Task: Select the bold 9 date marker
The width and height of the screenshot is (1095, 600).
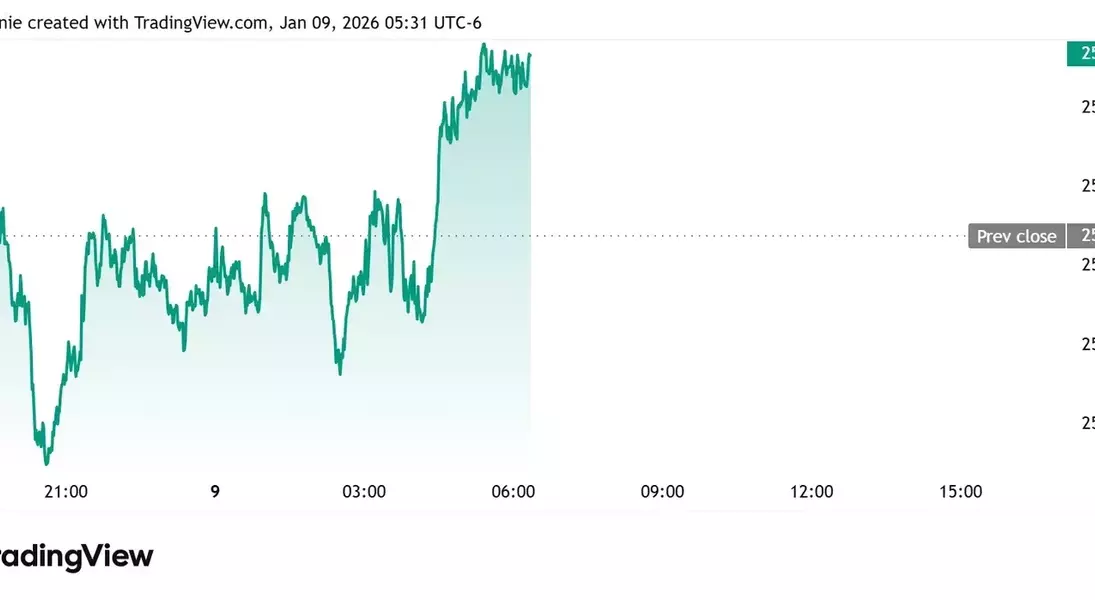Action: pyautogui.click(x=215, y=491)
